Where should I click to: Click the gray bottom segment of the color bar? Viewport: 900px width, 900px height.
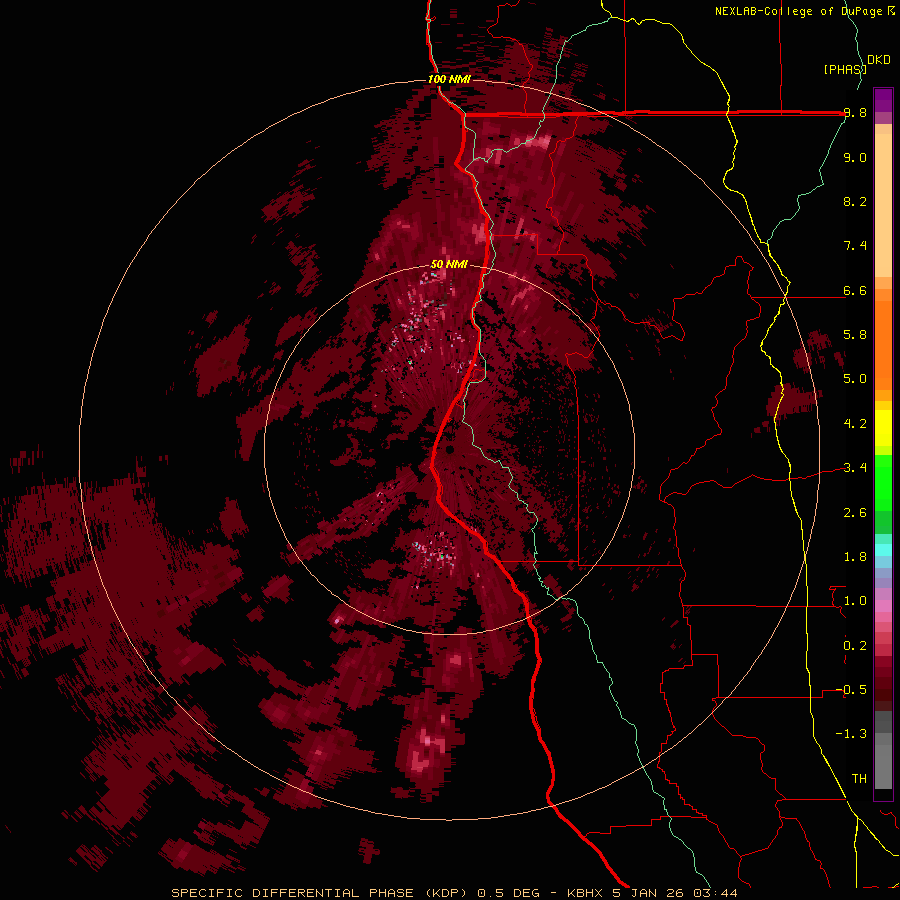coord(883,766)
